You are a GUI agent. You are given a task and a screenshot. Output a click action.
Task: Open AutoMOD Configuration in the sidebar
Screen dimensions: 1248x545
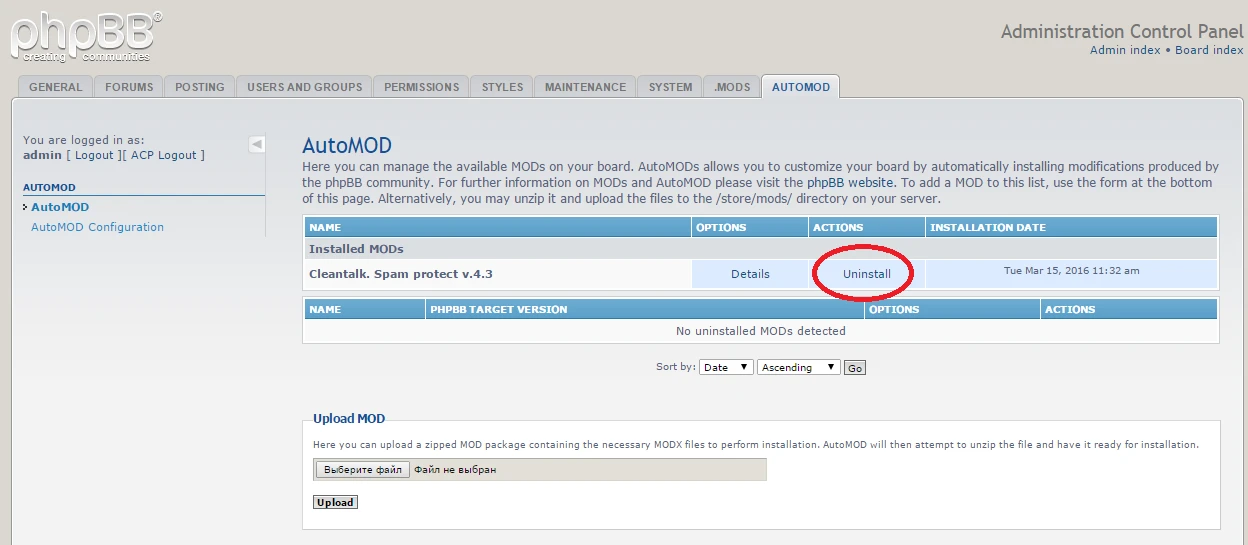pyautogui.click(x=97, y=227)
